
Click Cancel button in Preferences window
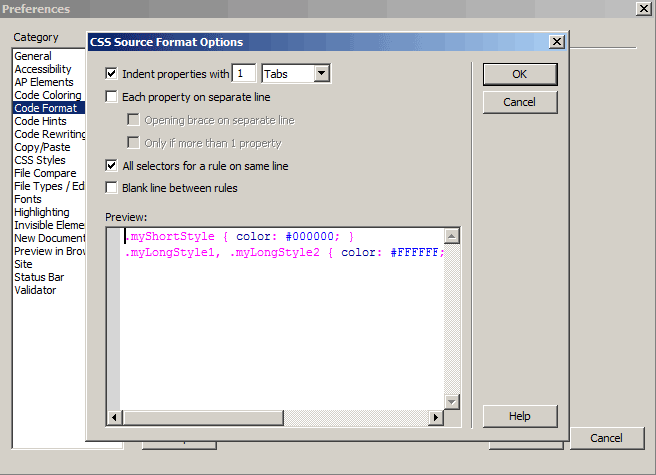[606, 438]
